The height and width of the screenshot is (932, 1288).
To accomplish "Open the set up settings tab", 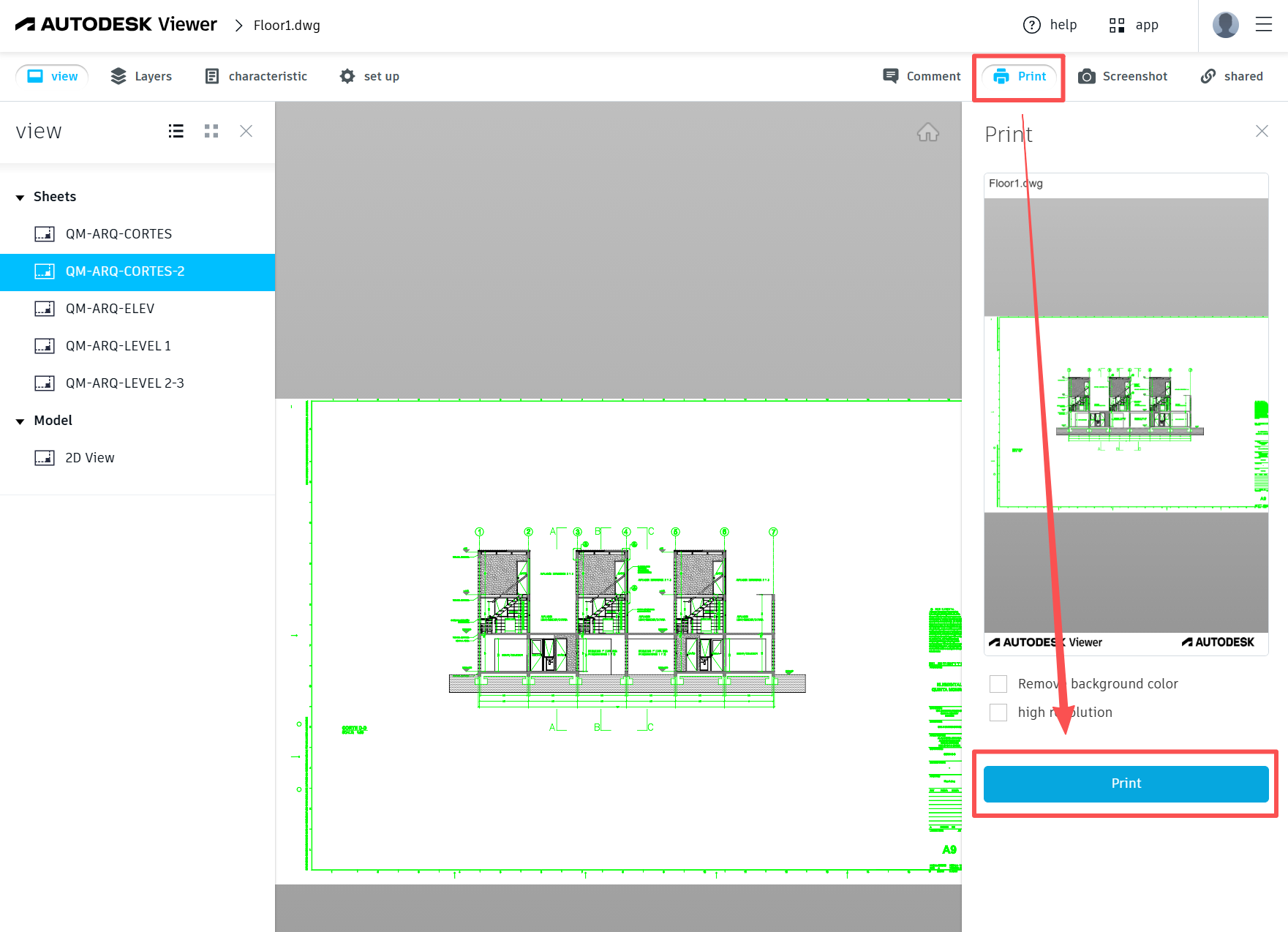I will click(369, 76).
